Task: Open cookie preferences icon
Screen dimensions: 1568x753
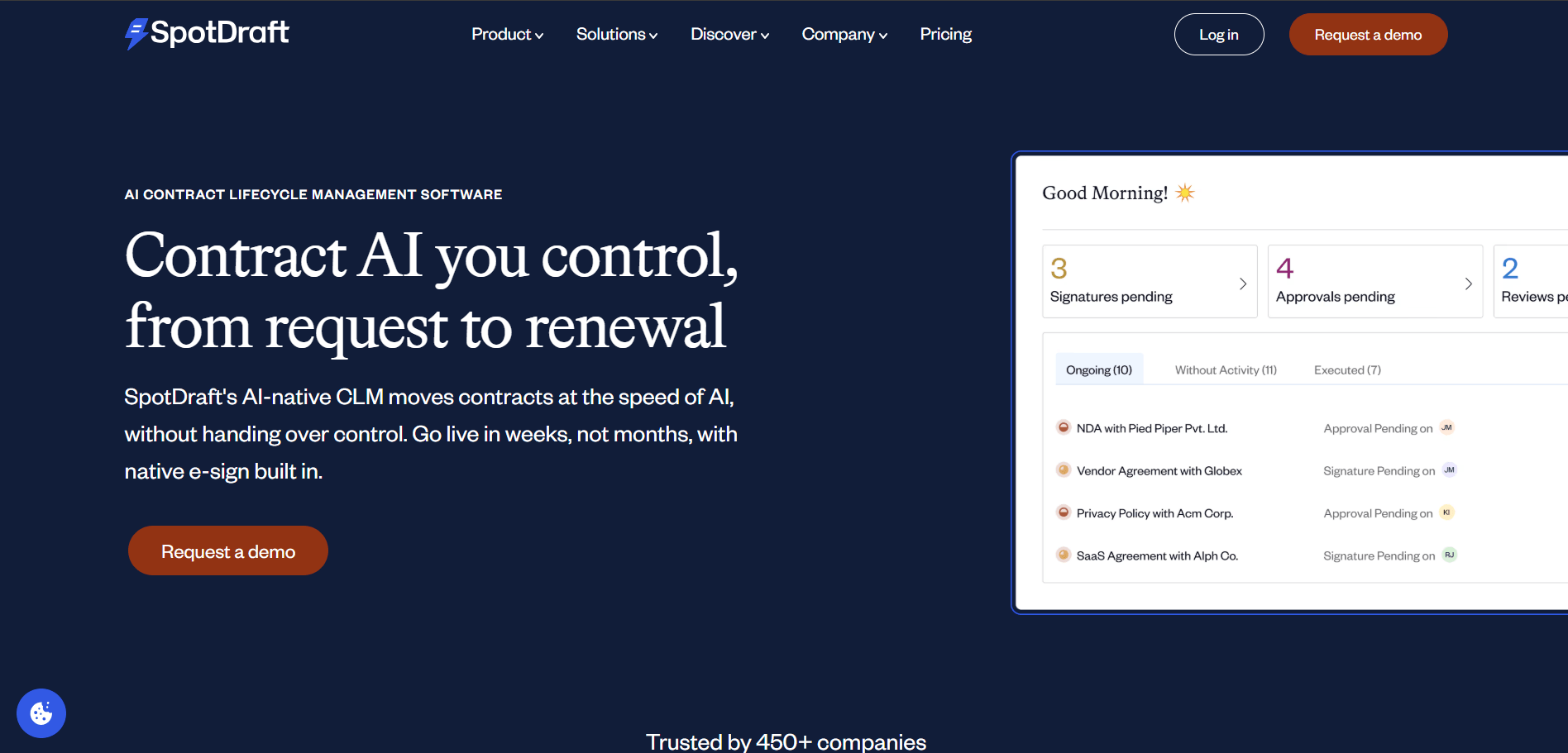Action: coord(41,712)
